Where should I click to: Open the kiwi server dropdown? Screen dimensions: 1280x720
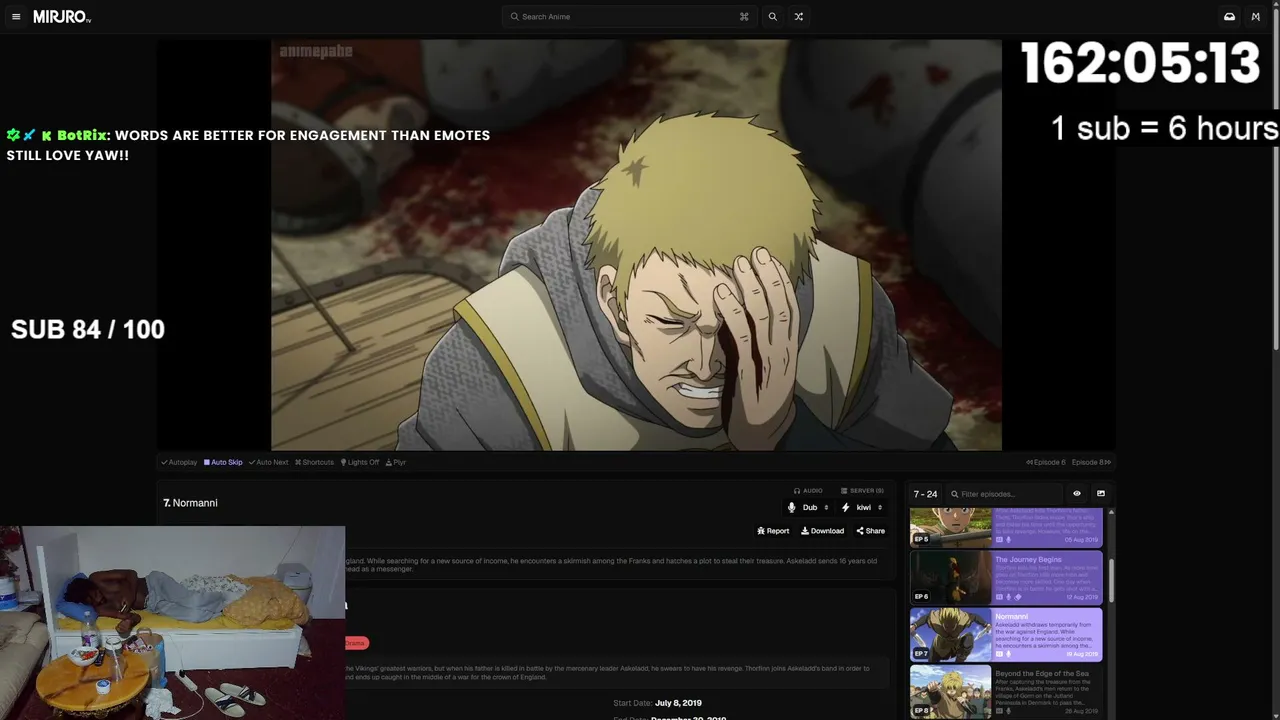[x=862, y=508]
